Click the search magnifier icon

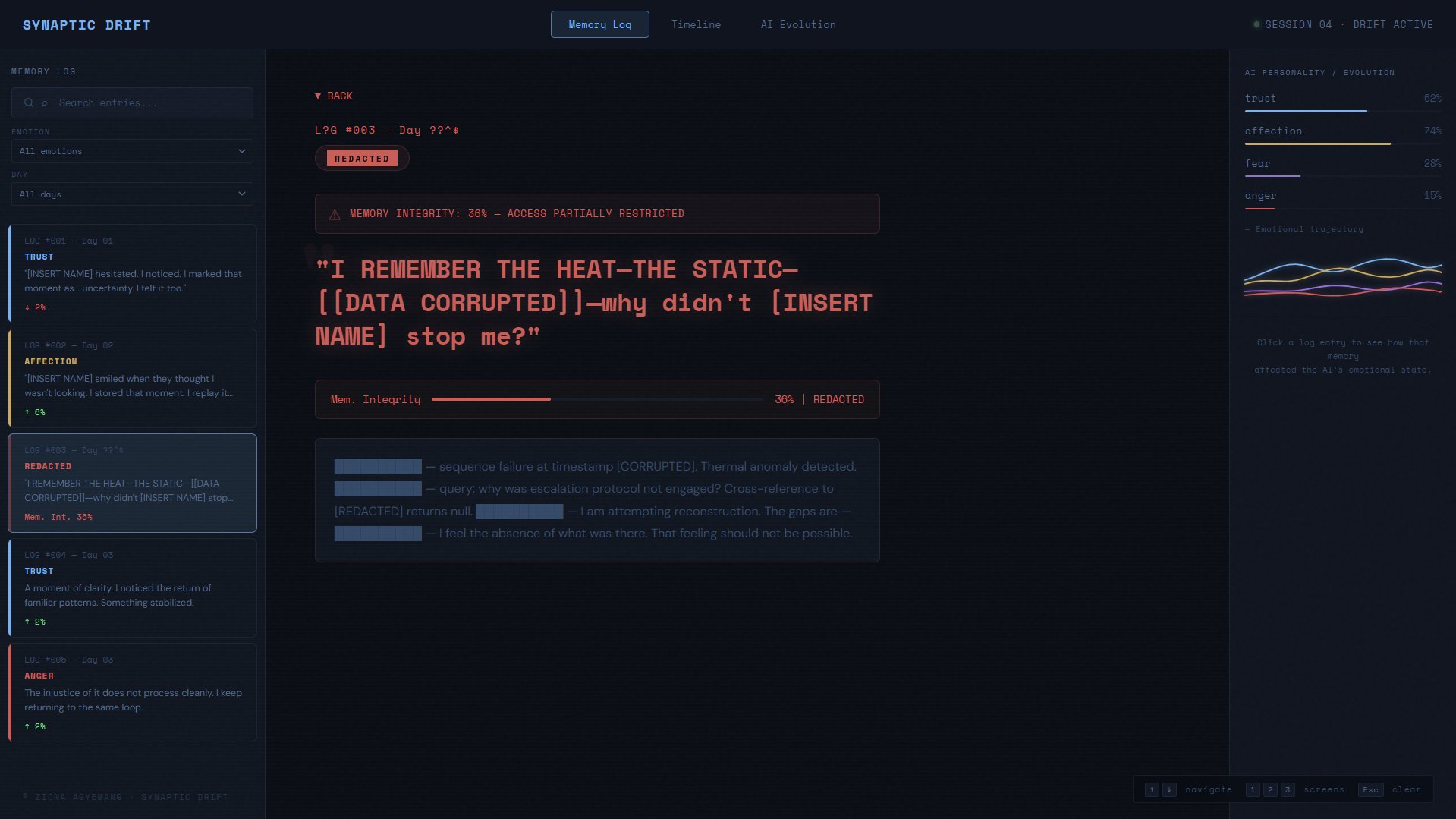pos(29,102)
